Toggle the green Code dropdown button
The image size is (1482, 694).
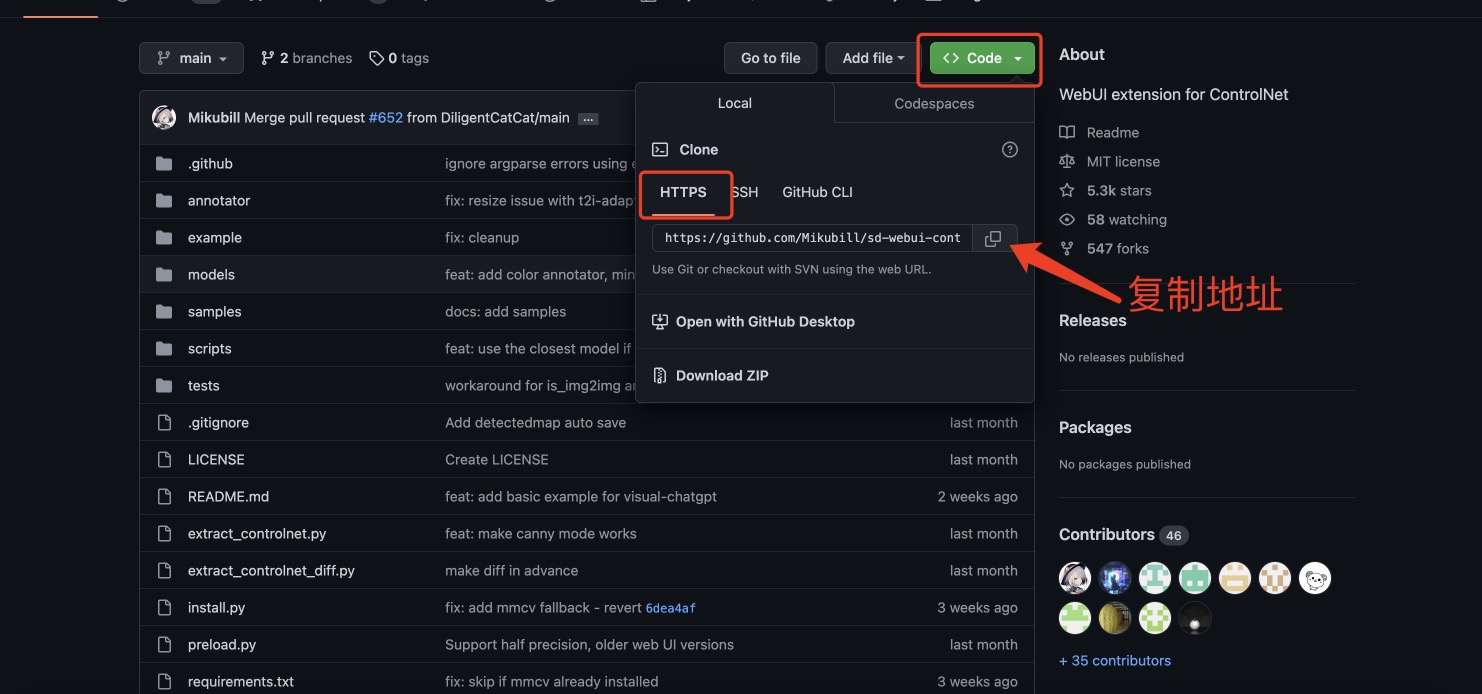tap(982, 58)
